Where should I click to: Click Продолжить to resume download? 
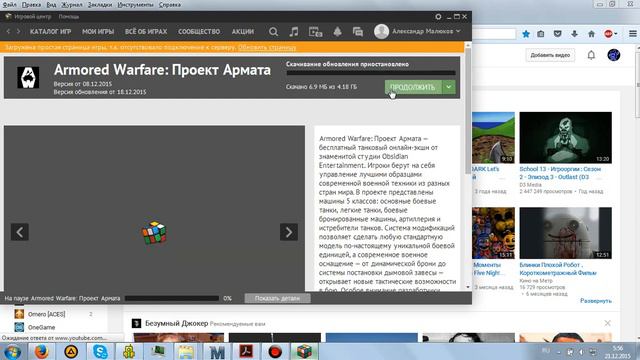413,87
